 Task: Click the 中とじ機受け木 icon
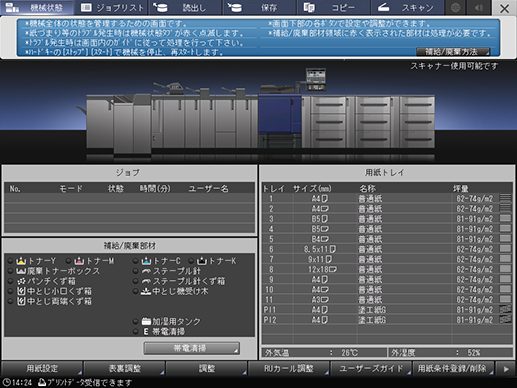146,291
